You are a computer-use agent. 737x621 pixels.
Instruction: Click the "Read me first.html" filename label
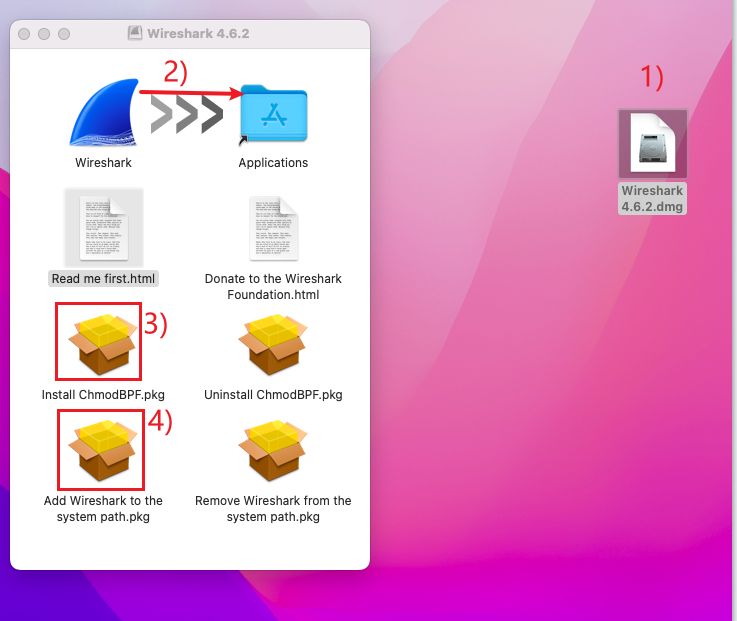click(104, 278)
